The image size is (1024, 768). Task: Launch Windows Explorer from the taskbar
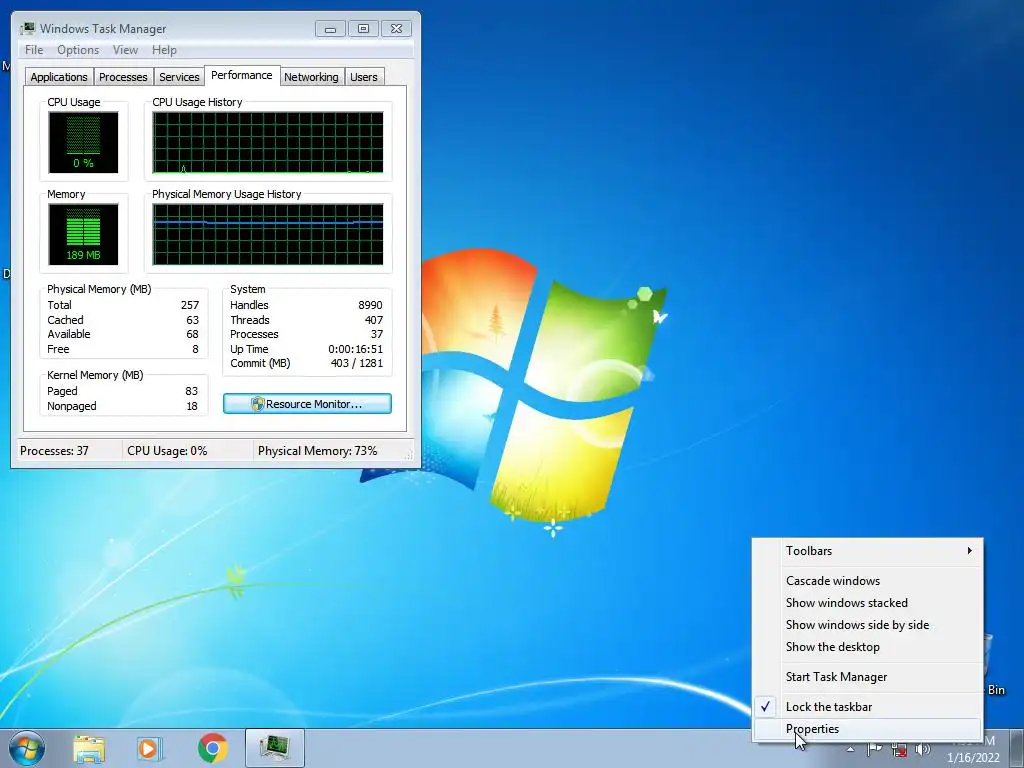coord(89,749)
